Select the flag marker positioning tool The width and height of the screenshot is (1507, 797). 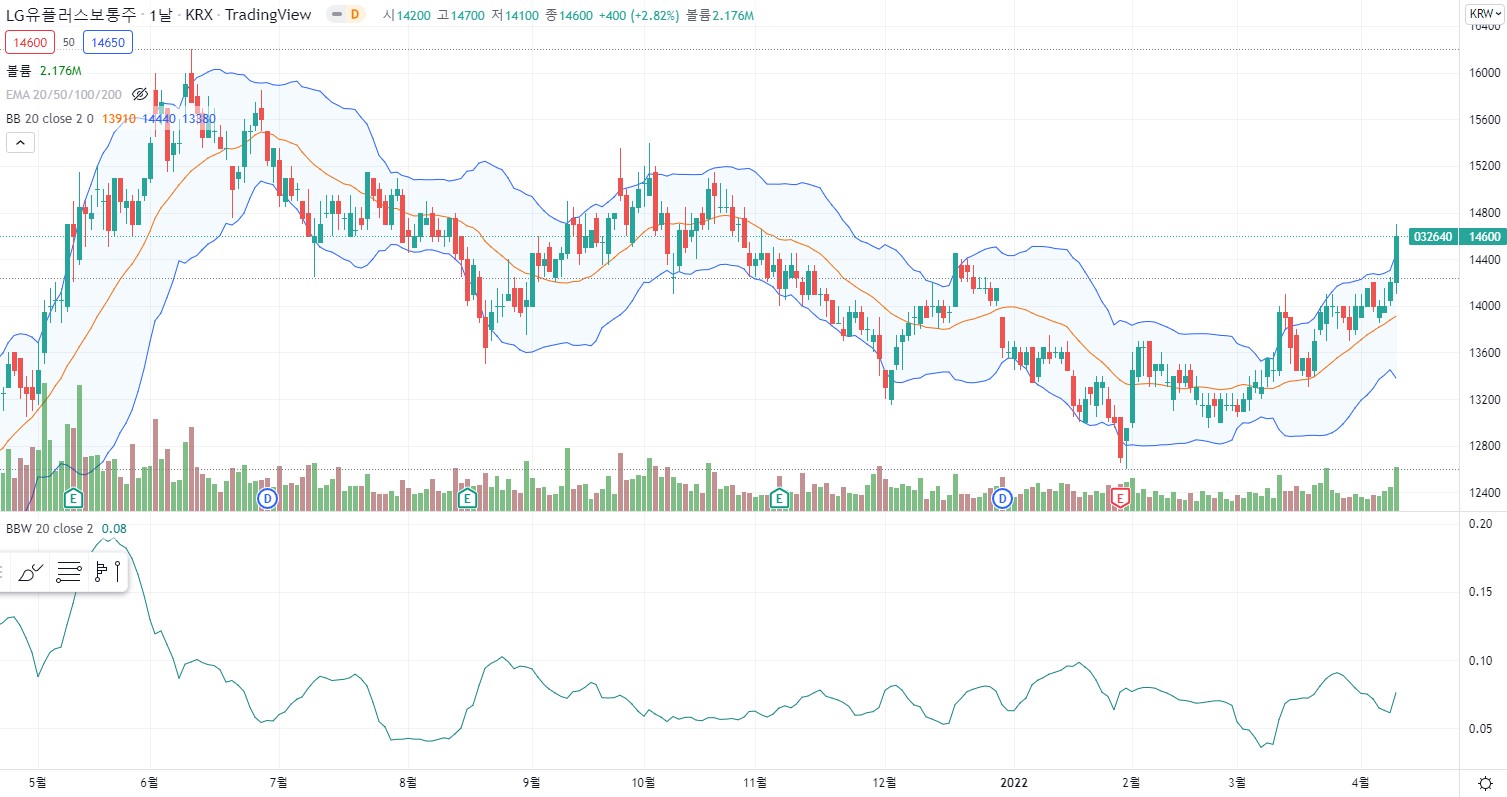point(107,572)
